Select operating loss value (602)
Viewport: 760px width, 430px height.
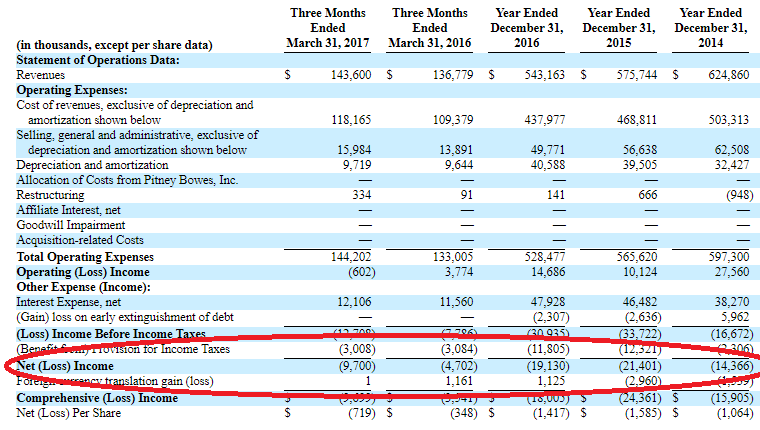(x=362, y=272)
